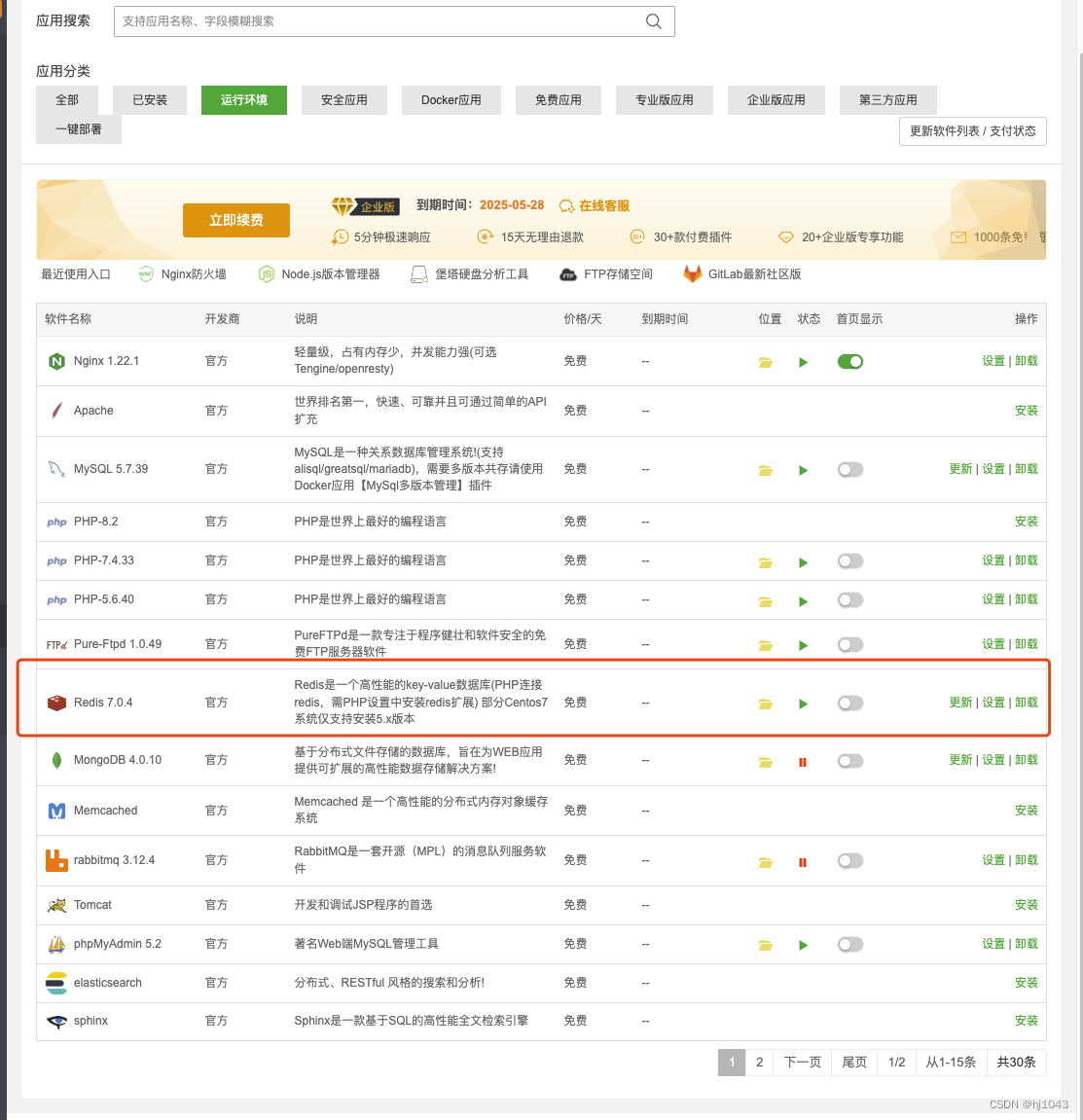Image resolution: width=1083 pixels, height=1120 pixels.
Task: Select the 已安装 category tab
Action: tap(150, 100)
